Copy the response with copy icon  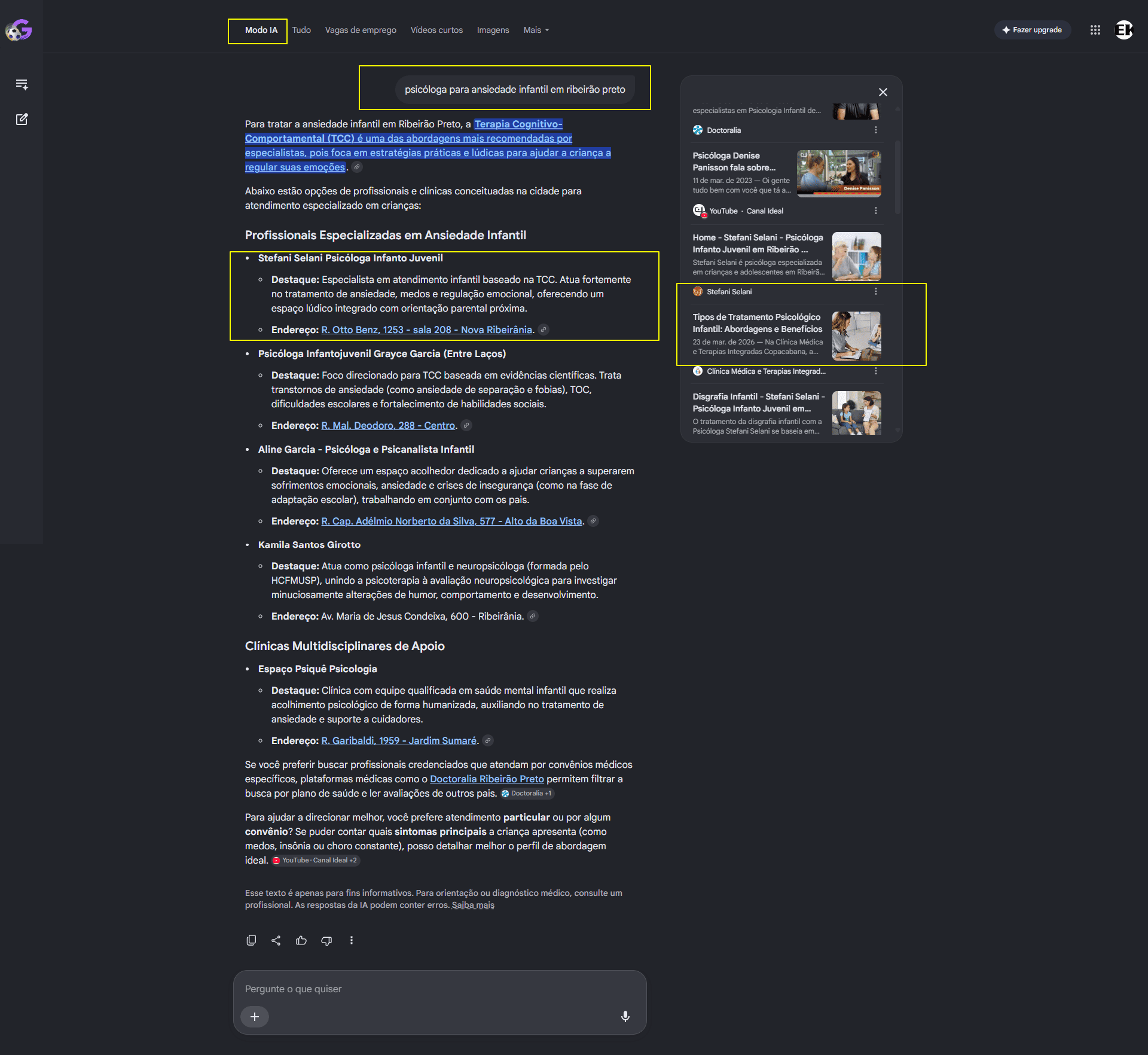tap(251, 940)
